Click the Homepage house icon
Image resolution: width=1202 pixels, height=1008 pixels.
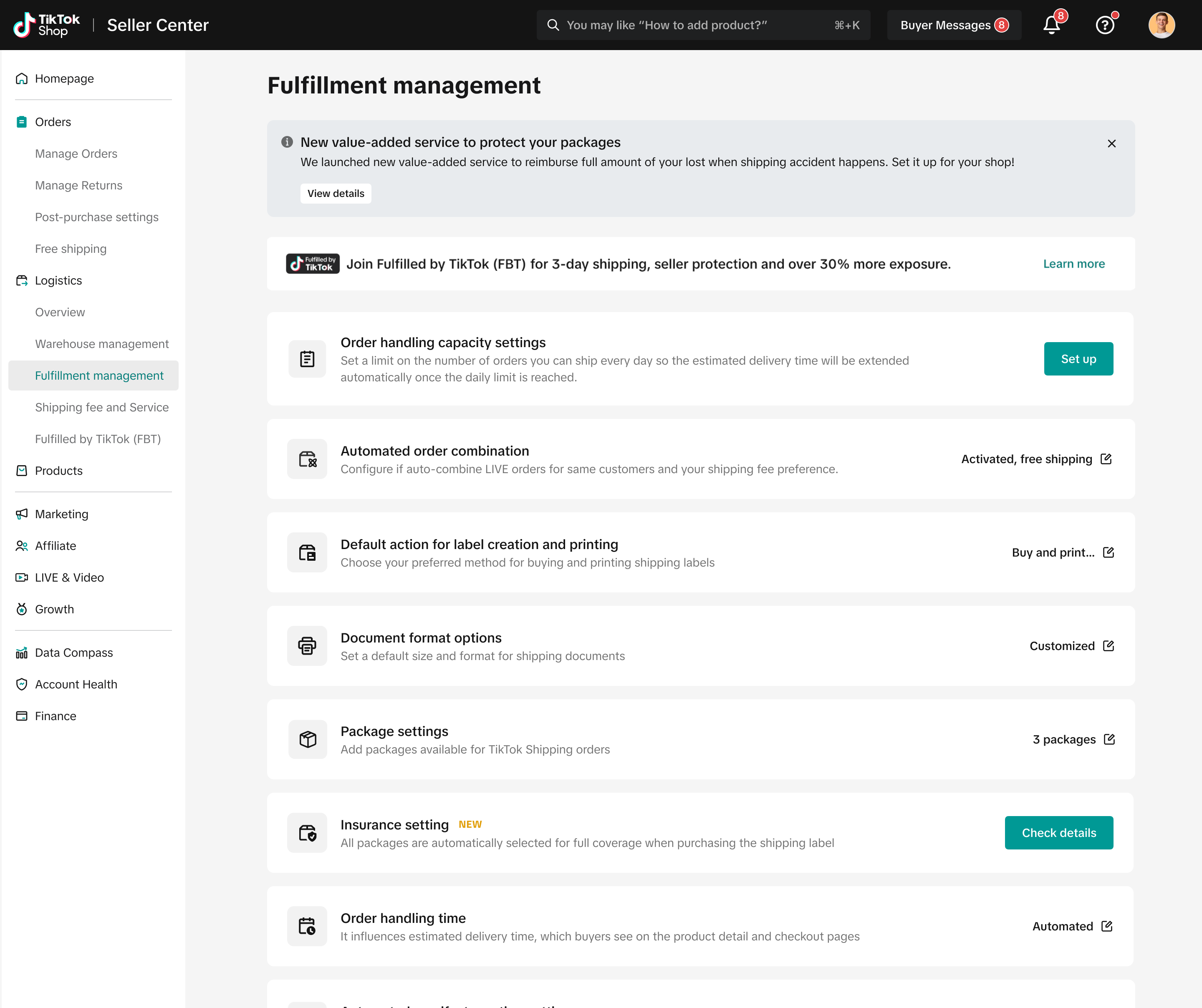[x=22, y=78]
